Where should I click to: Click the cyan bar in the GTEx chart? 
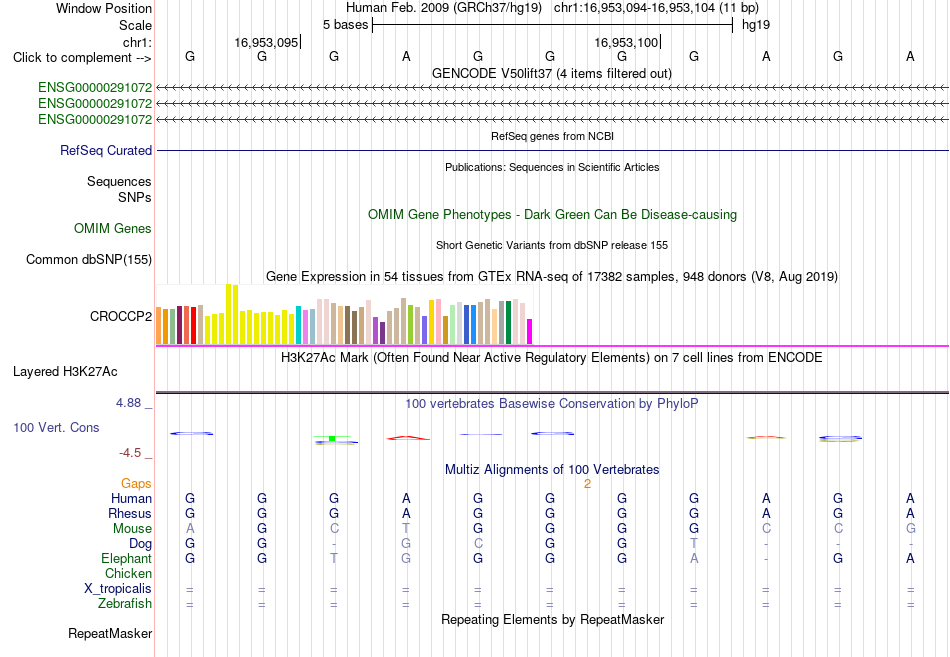click(x=298, y=325)
